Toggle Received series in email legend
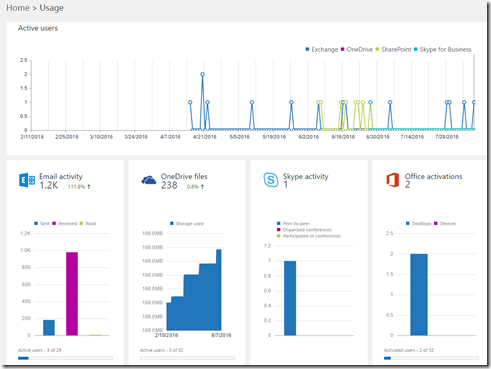Image resolution: width=491 pixels, height=369 pixels. [x=65, y=223]
